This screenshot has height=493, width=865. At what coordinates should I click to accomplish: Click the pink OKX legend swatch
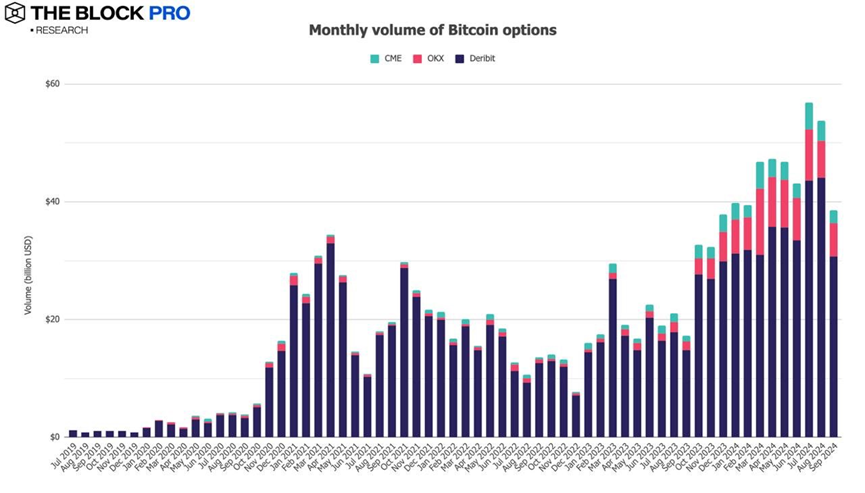coord(417,58)
